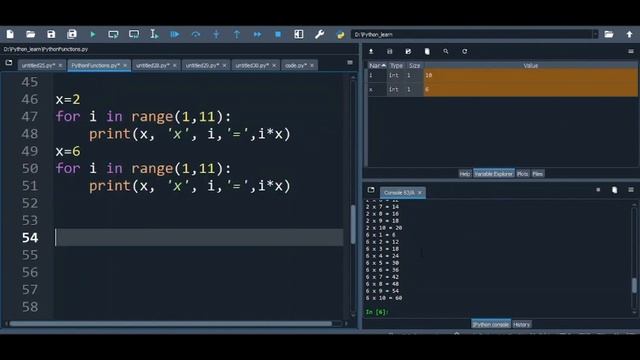Close the Console 53/A tab
This screenshot has width=640, height=360.
(x=420, y=193)
